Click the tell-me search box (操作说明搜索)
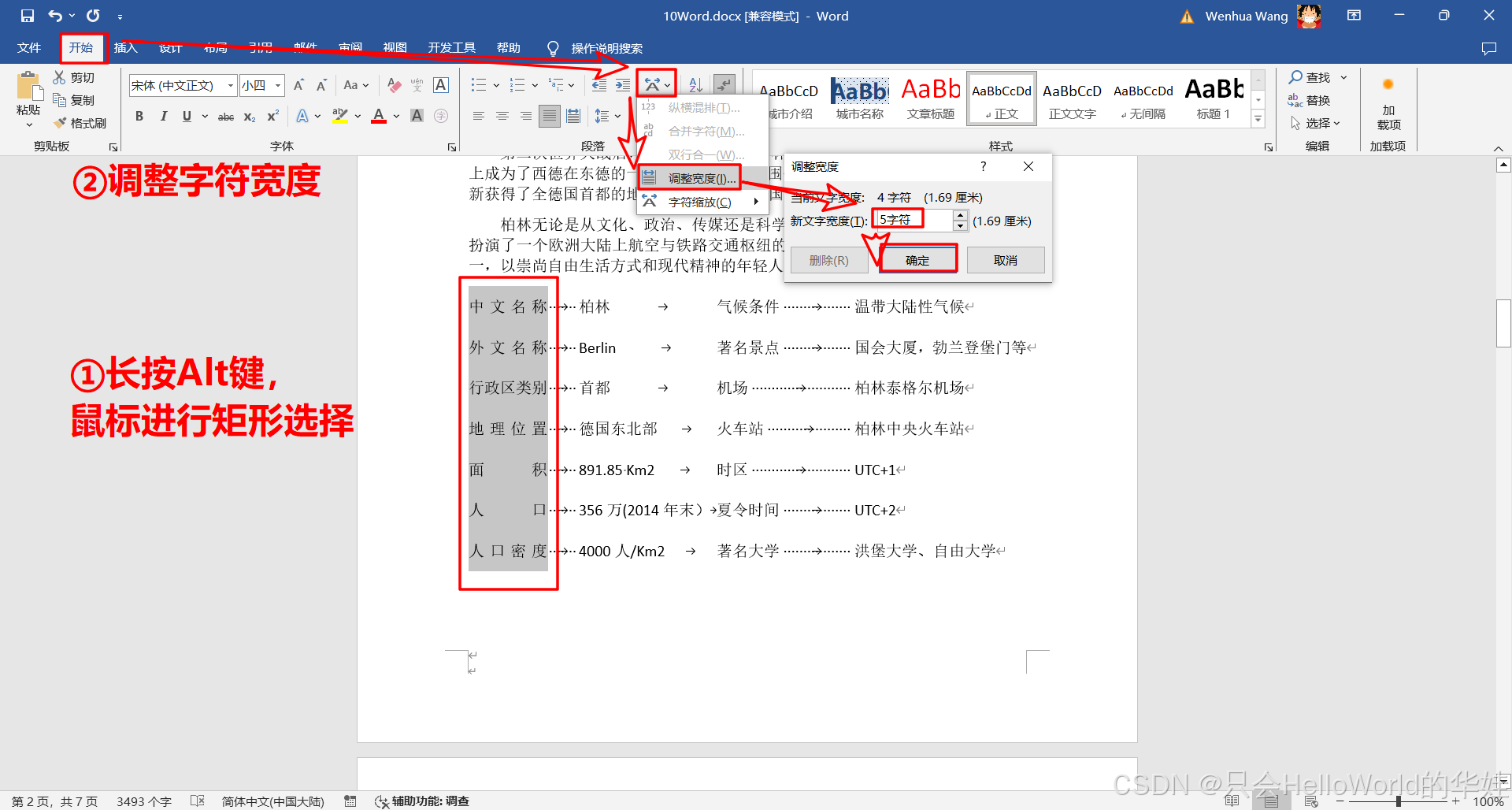Image resolution: width=1512 pixels, height=810 pixels. (606, 48)
